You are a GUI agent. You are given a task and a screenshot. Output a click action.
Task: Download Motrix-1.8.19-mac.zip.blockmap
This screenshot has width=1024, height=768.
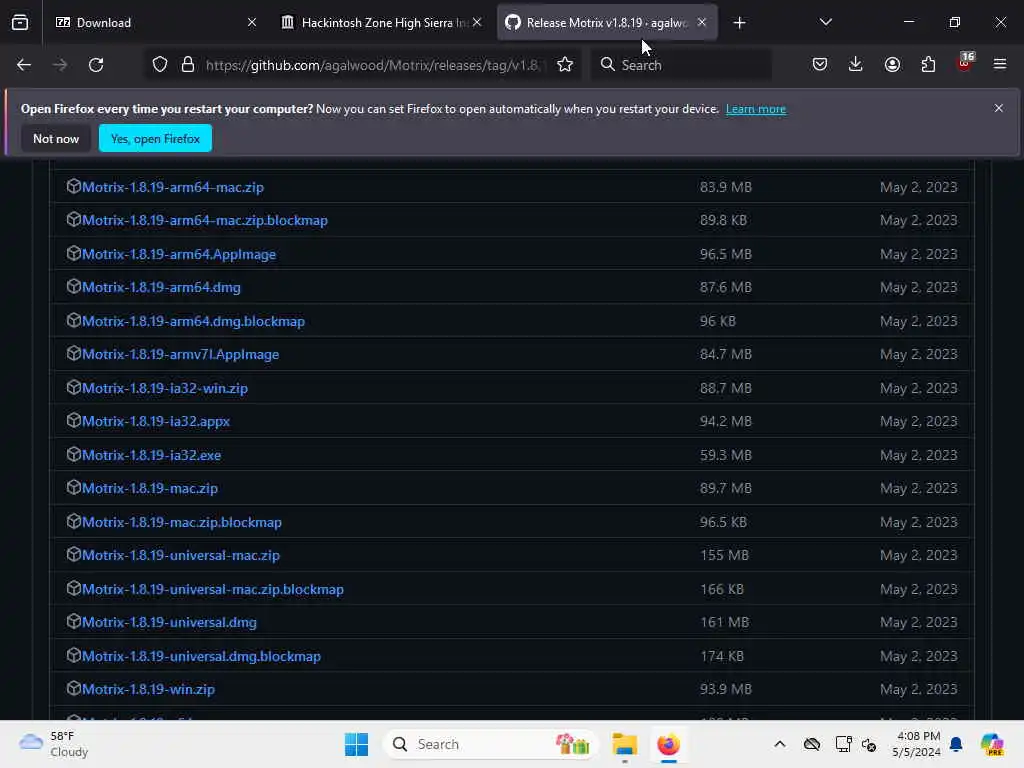182,522
